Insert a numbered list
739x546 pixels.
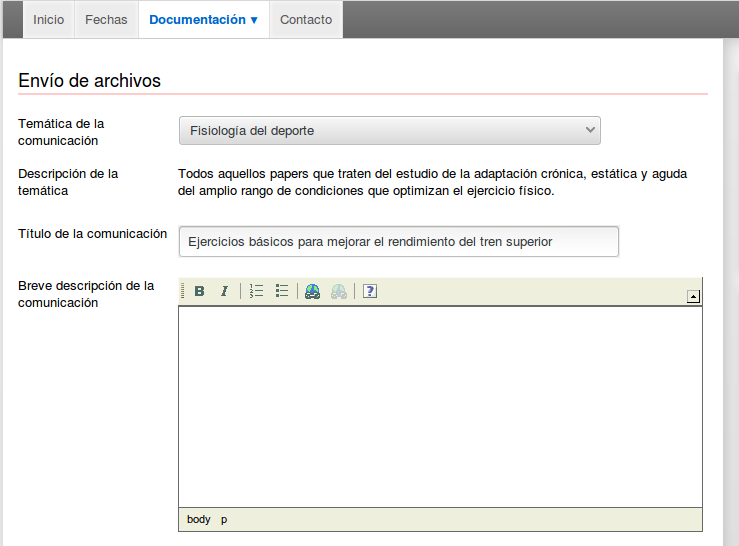(x=256, y=291)
